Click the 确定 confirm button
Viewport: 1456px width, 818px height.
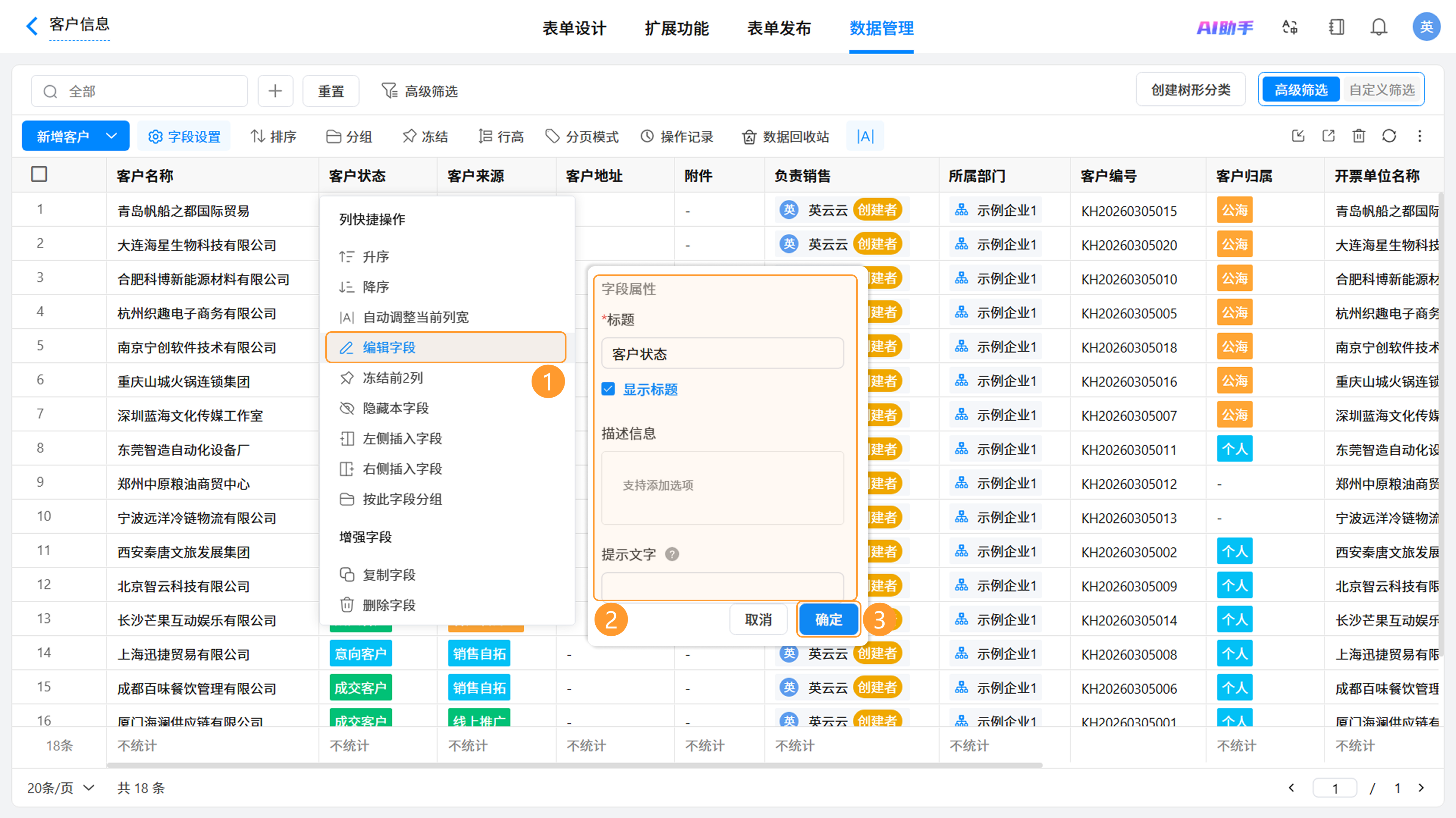(828, 620)
